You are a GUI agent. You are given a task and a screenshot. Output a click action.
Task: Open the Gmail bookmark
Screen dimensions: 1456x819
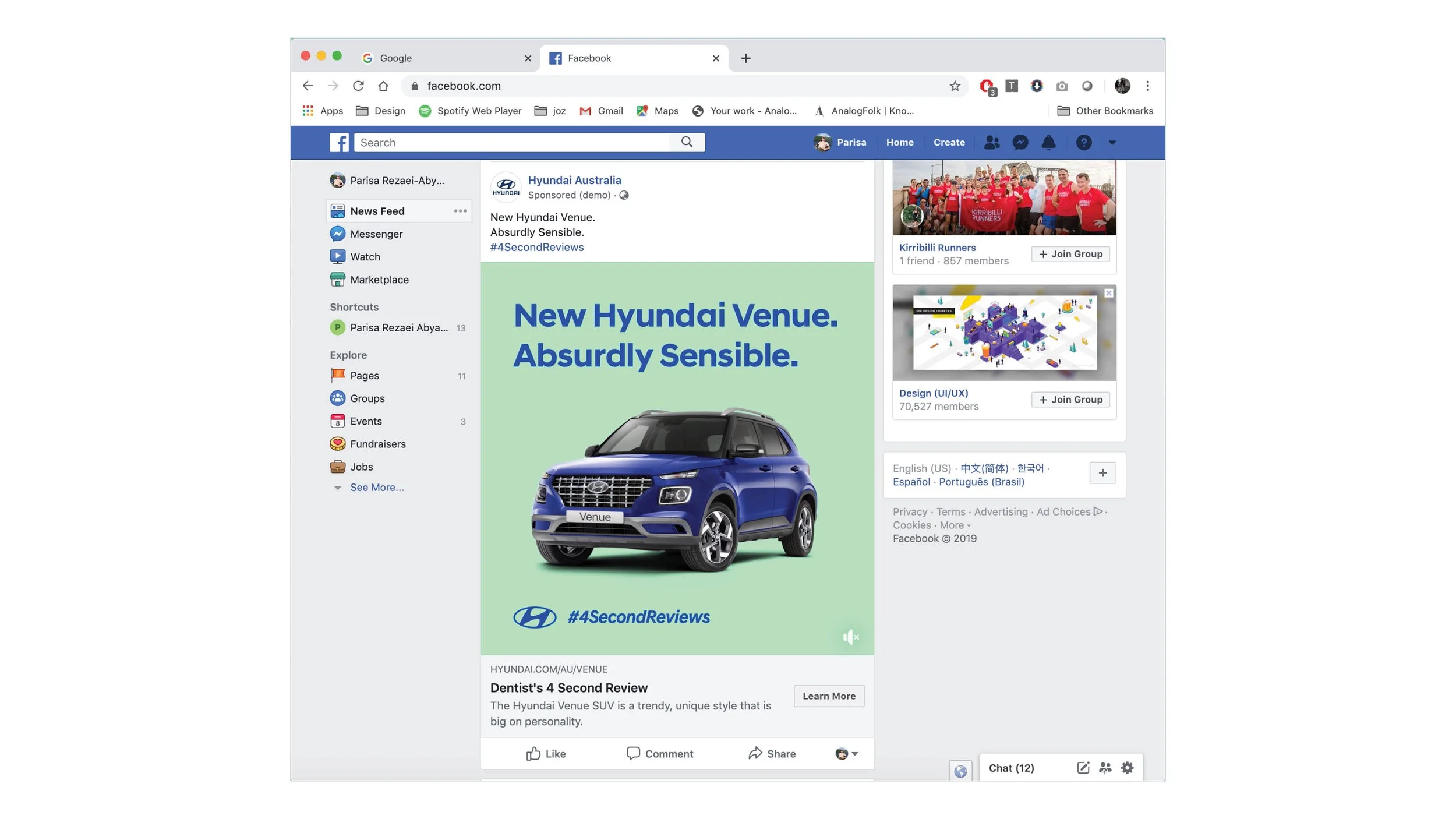coord(601,111)
